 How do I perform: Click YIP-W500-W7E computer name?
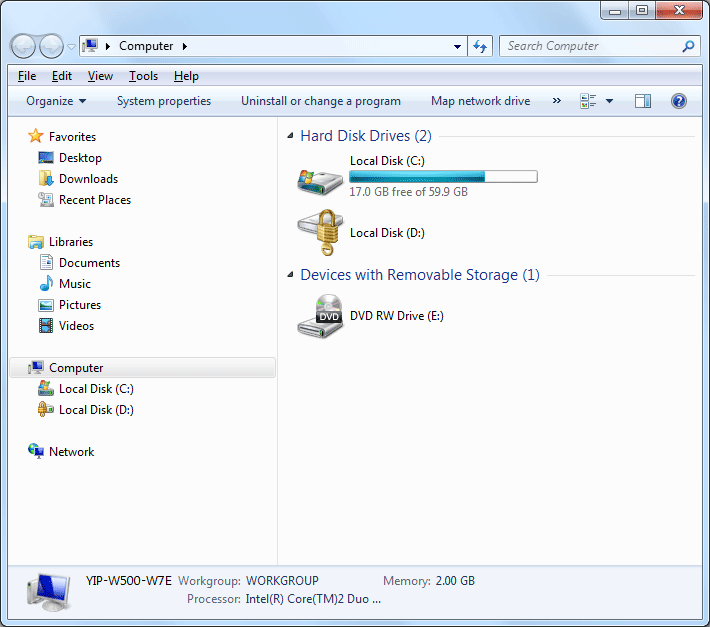(x=129, y=581)
